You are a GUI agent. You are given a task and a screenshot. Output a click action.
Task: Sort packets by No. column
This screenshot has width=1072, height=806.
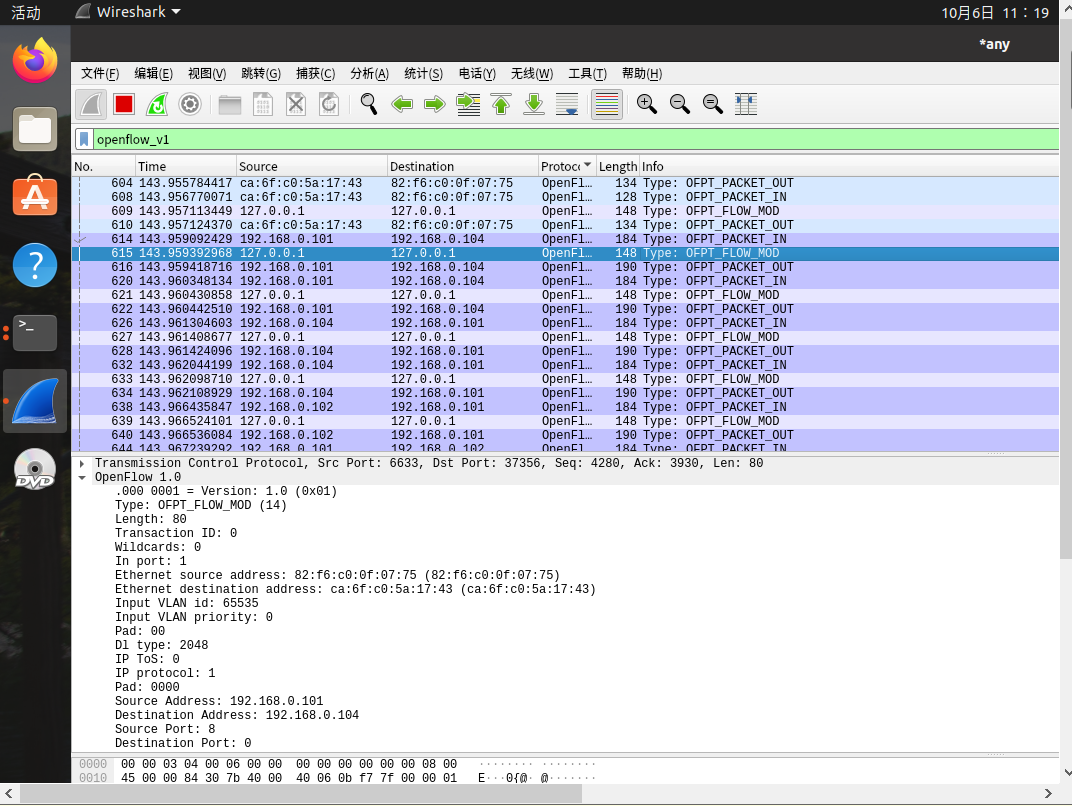(x=103, y=166)
